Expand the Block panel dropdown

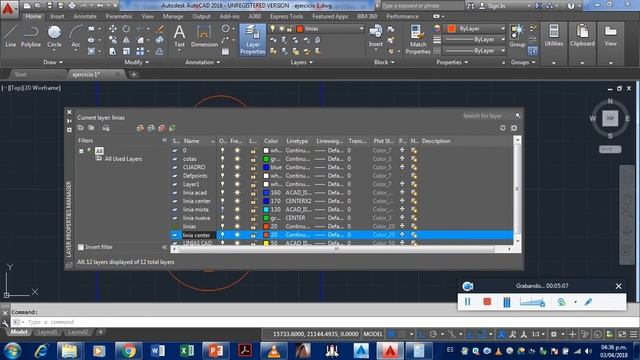pyautogui.click(x=384, y=62)
